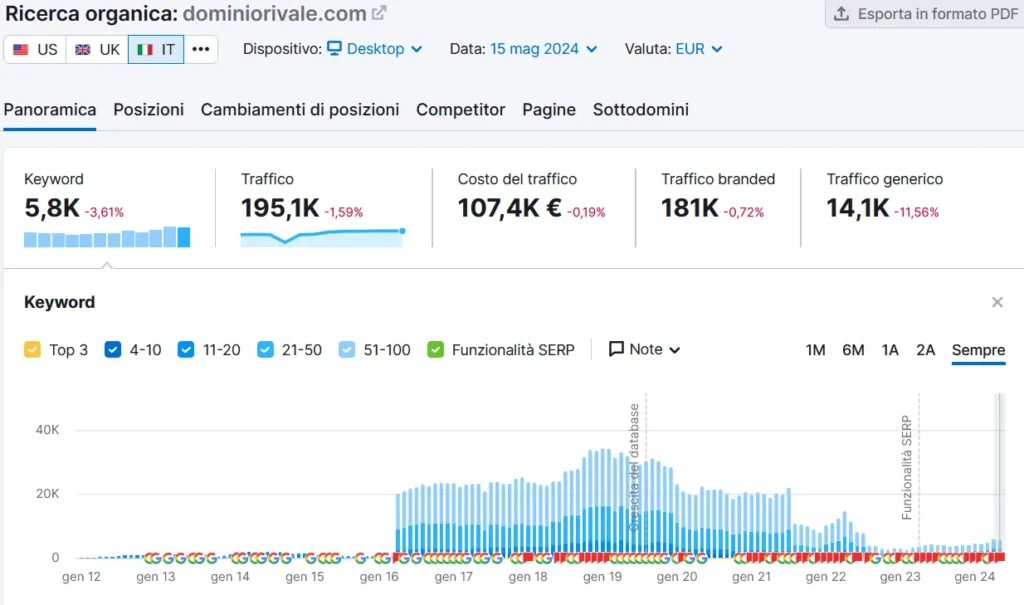Screen dimensions: 1024x605
Task: Select the US flag database
Action: [x=35, y=49]
